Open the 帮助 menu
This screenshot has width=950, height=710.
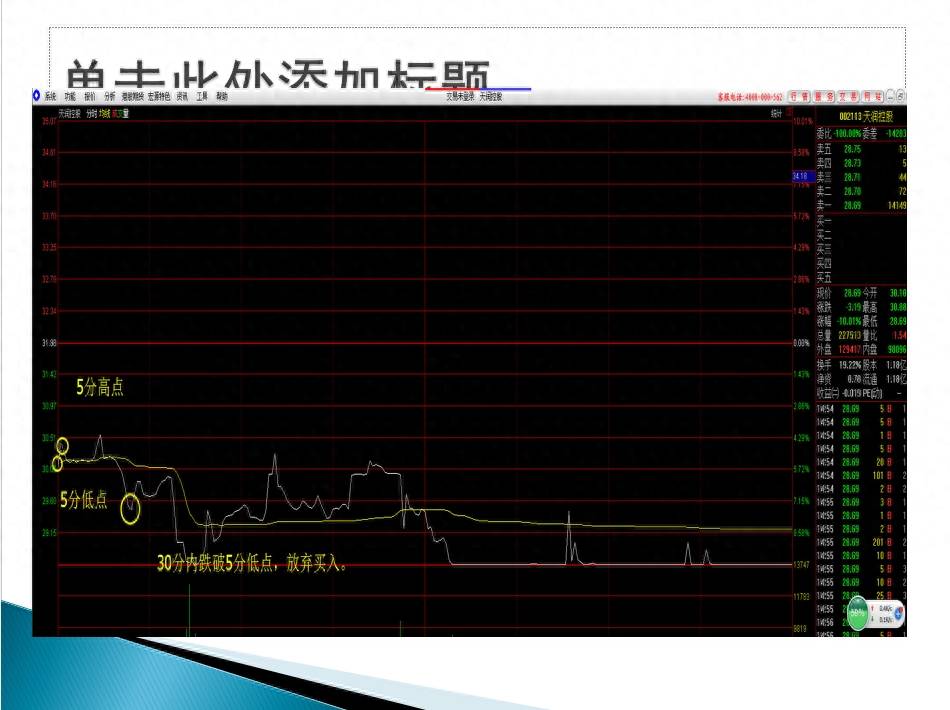(222, 96)
